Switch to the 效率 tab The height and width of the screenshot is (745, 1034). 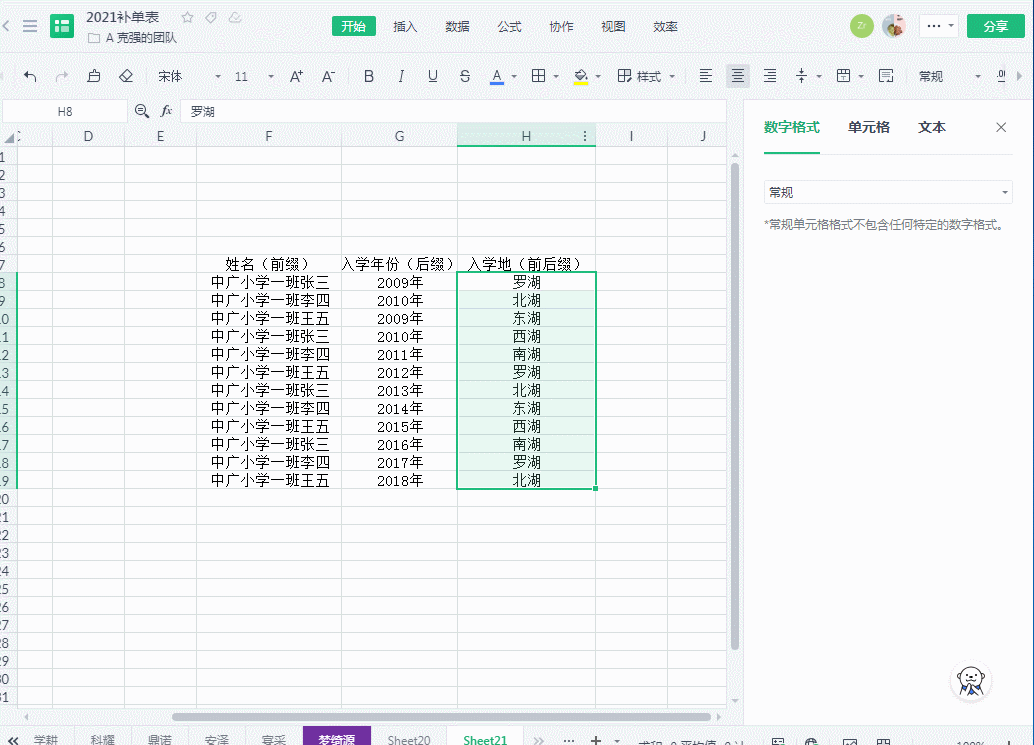tap(665, 26)
